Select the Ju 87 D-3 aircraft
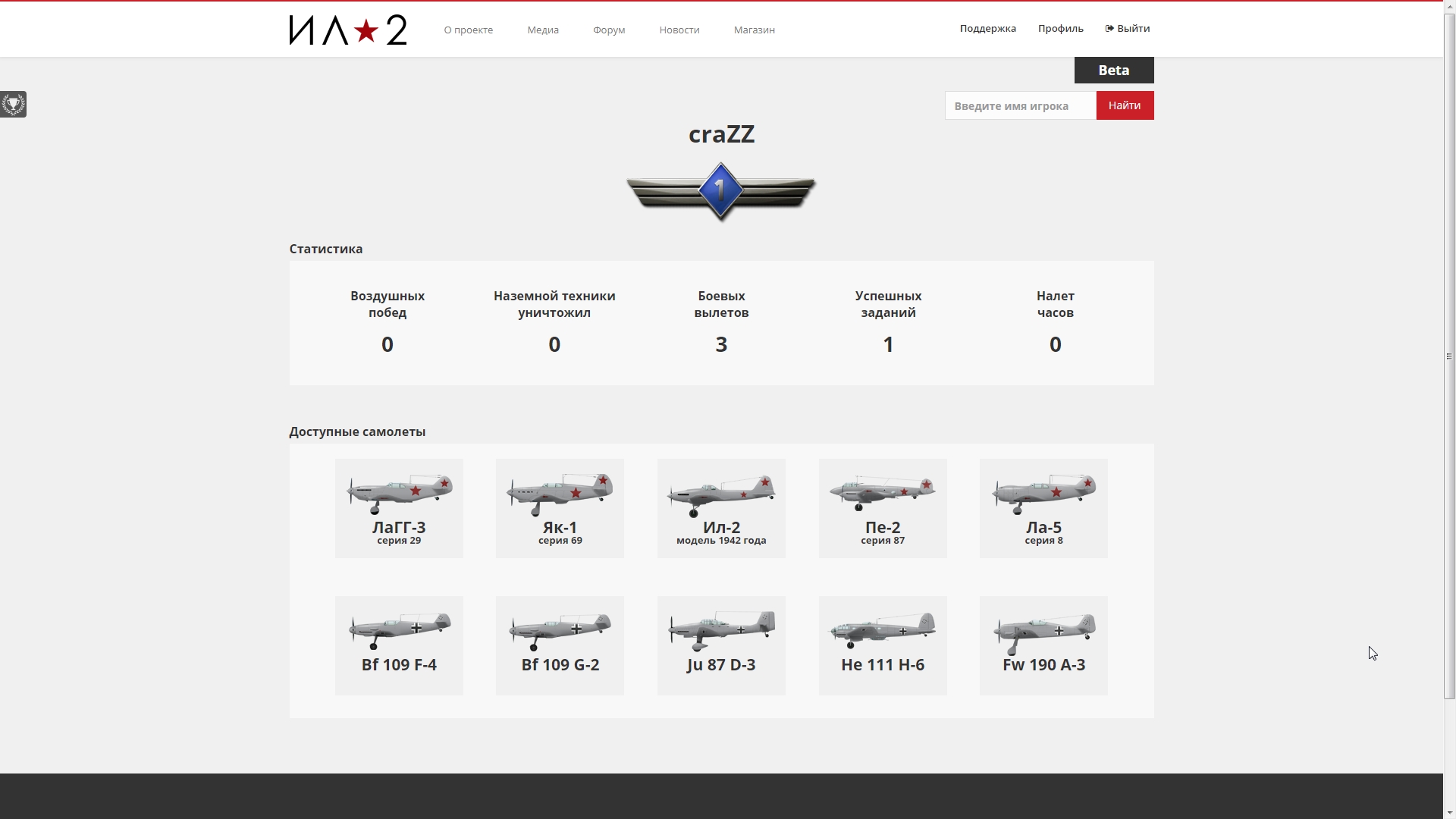The height and width of the screenshot is (819, 1456). 721,645
